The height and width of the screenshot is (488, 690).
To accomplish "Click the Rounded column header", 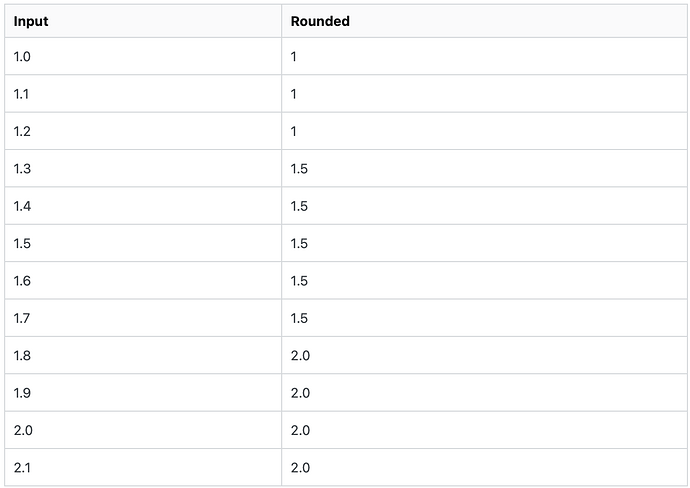I will (x=320, y=21).
